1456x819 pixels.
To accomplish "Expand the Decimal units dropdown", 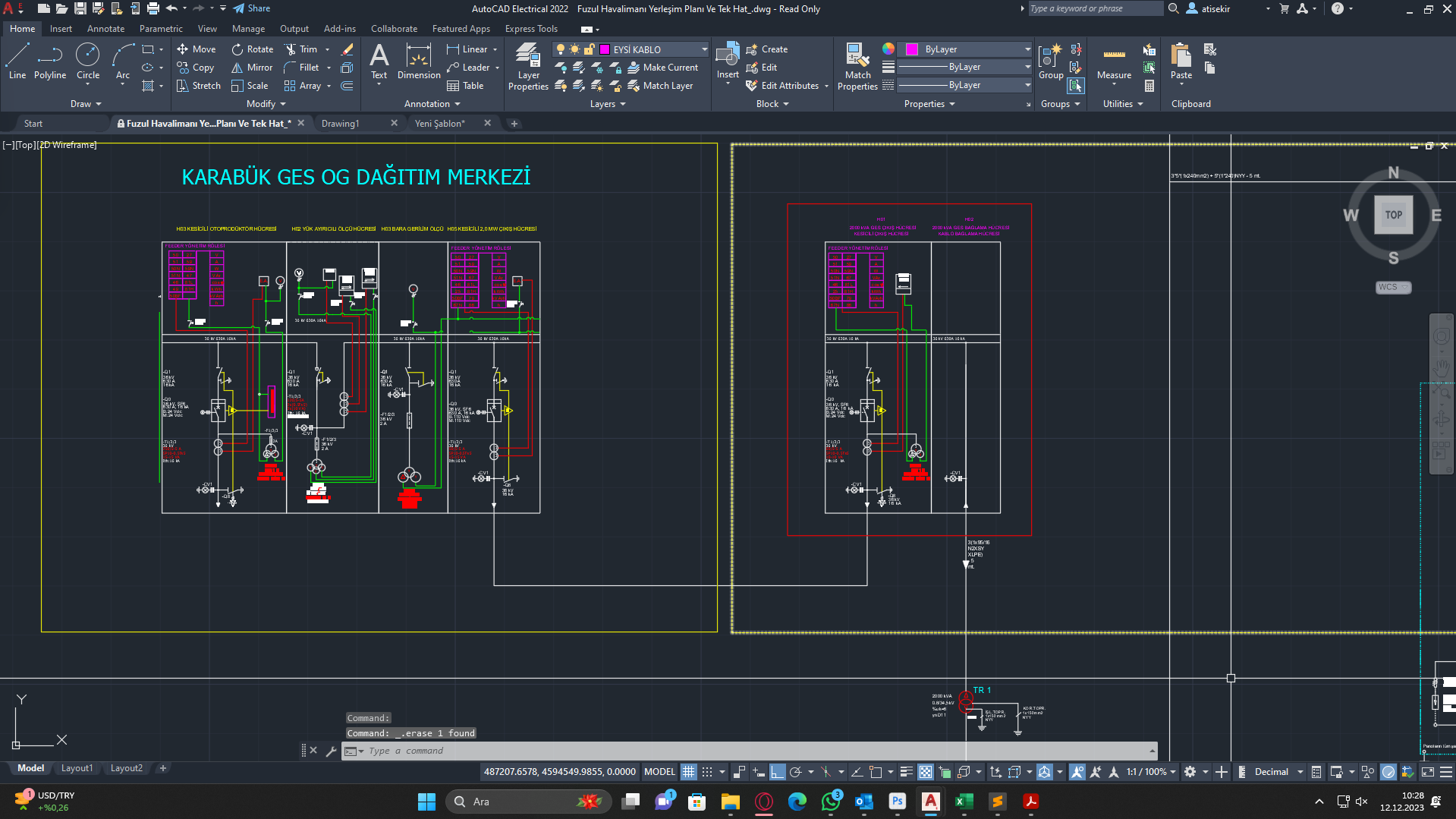I will point(1300,772).
